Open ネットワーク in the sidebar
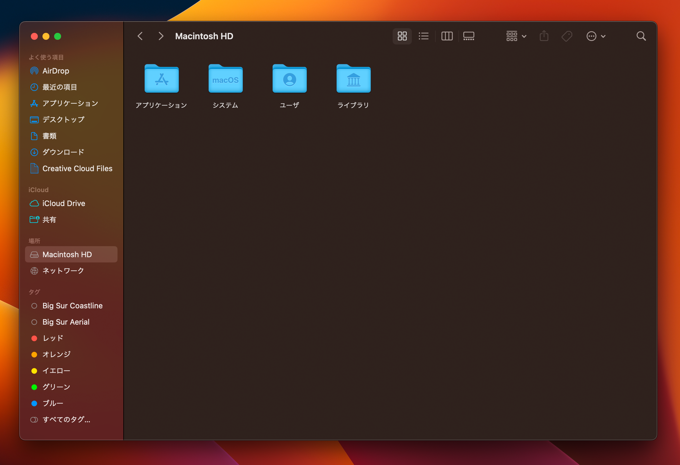The image size is (680, 465). [x=71, y=271]
